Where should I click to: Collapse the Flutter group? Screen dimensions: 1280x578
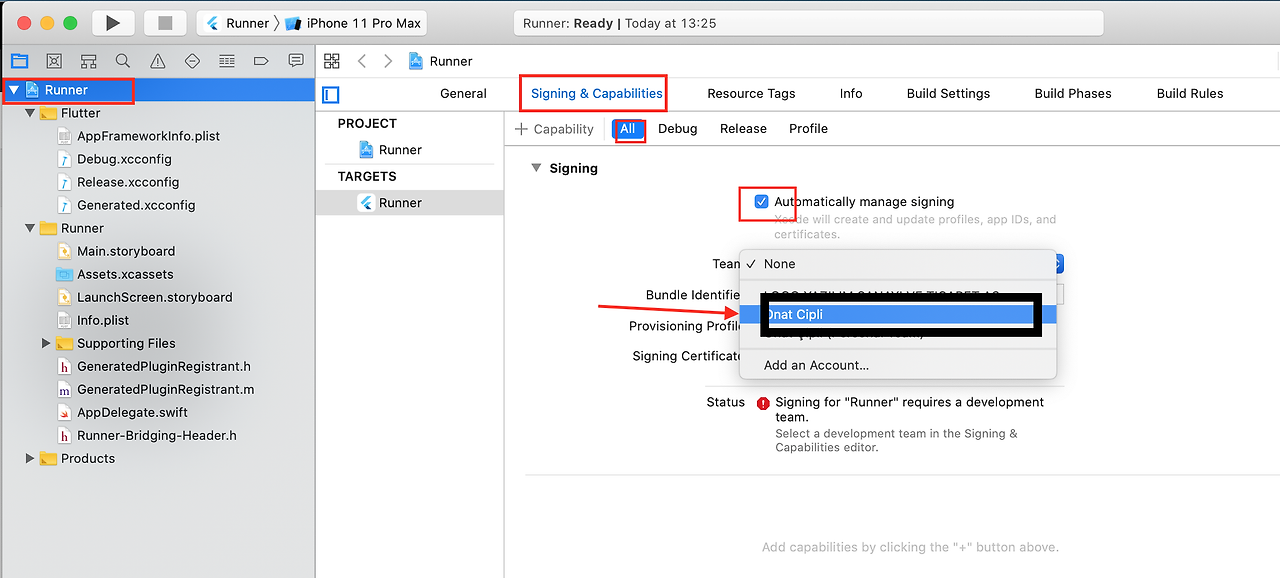[x=30, y=113]
